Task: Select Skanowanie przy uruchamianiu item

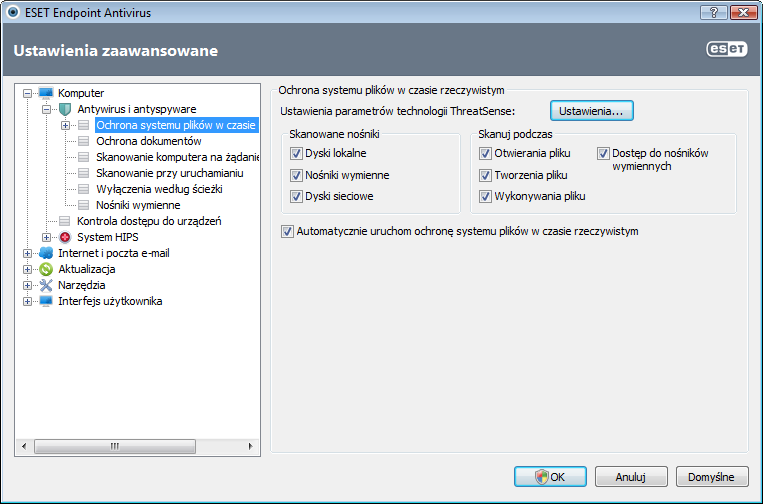Action: point(170,173)
